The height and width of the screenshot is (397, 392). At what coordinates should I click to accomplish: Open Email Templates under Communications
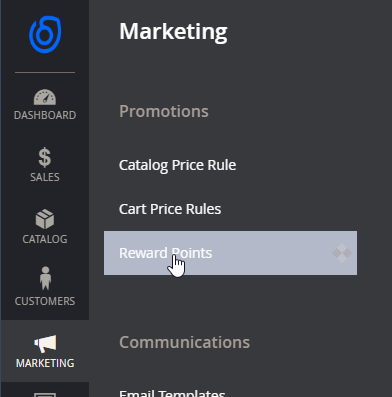click(x=172, y=393)
